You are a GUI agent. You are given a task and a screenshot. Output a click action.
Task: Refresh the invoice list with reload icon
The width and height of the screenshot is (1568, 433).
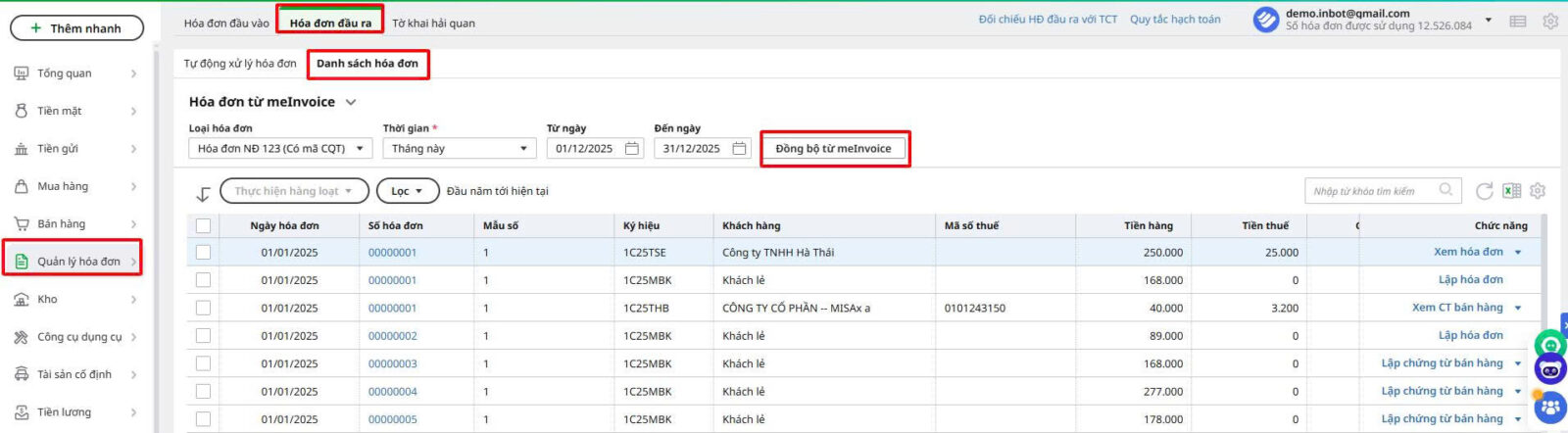1485,191
